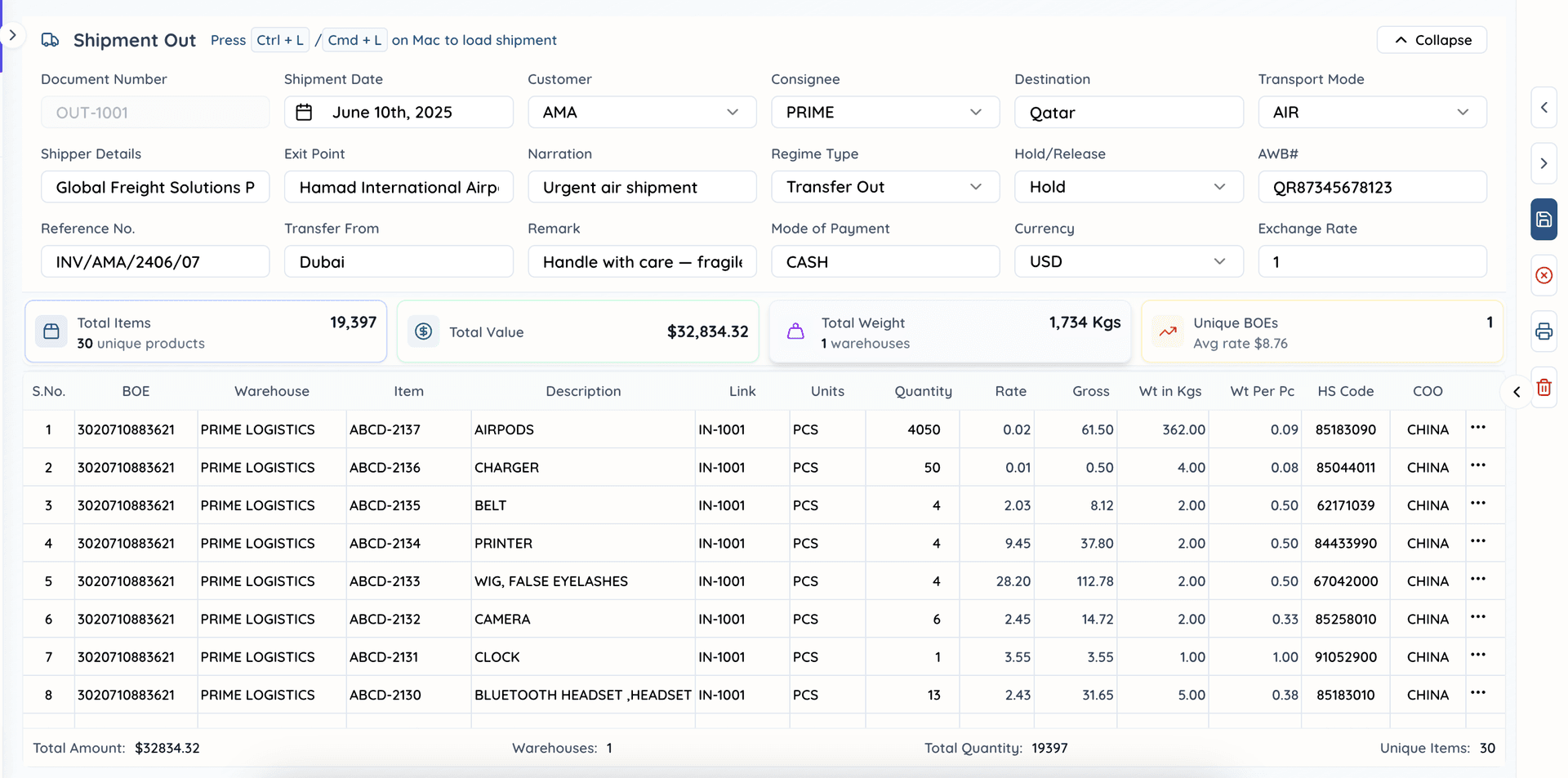1568x778 pixels.
Task: Click the HS Code column header
Action: point(1345,392)
